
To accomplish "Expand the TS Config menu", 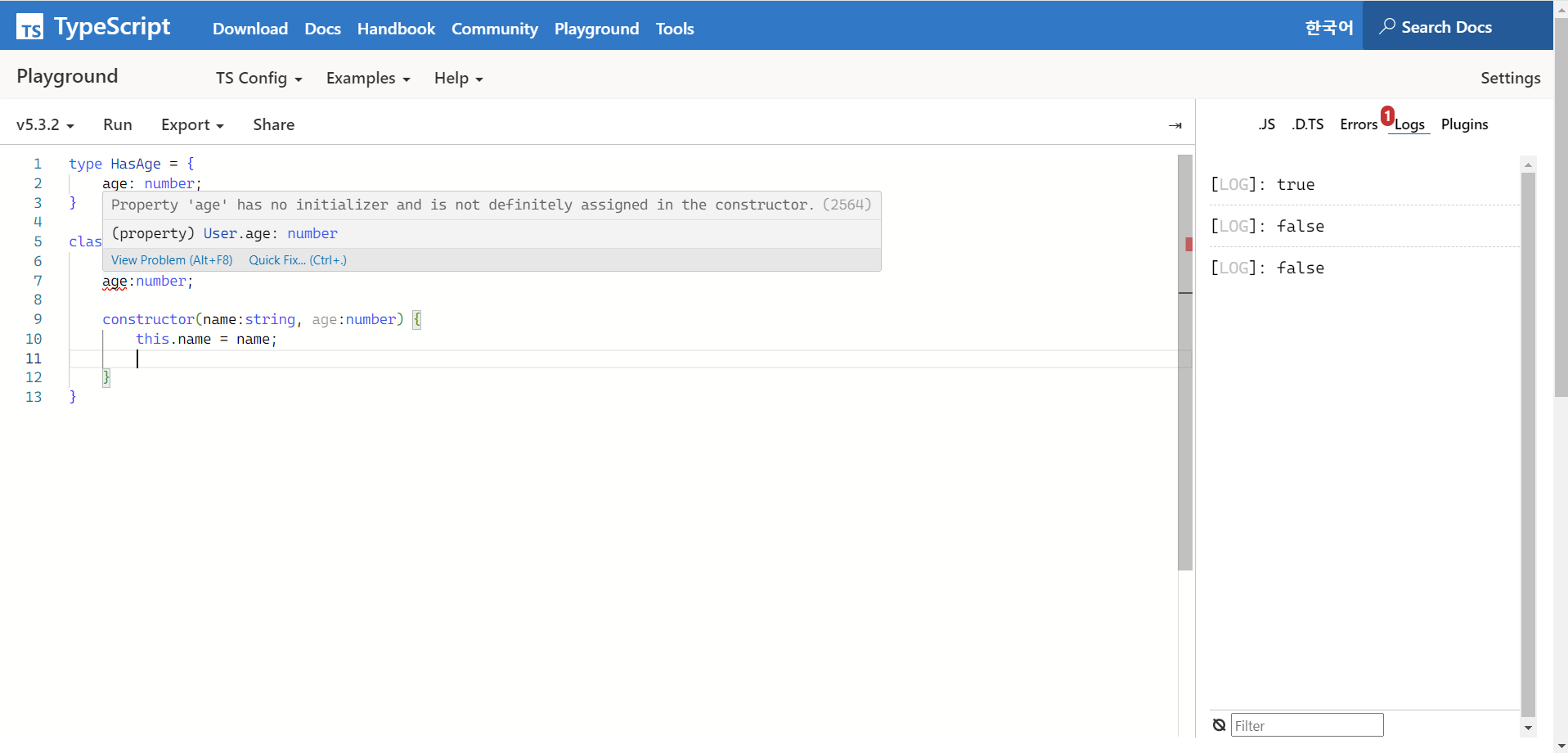I will (x=258, y=78).
